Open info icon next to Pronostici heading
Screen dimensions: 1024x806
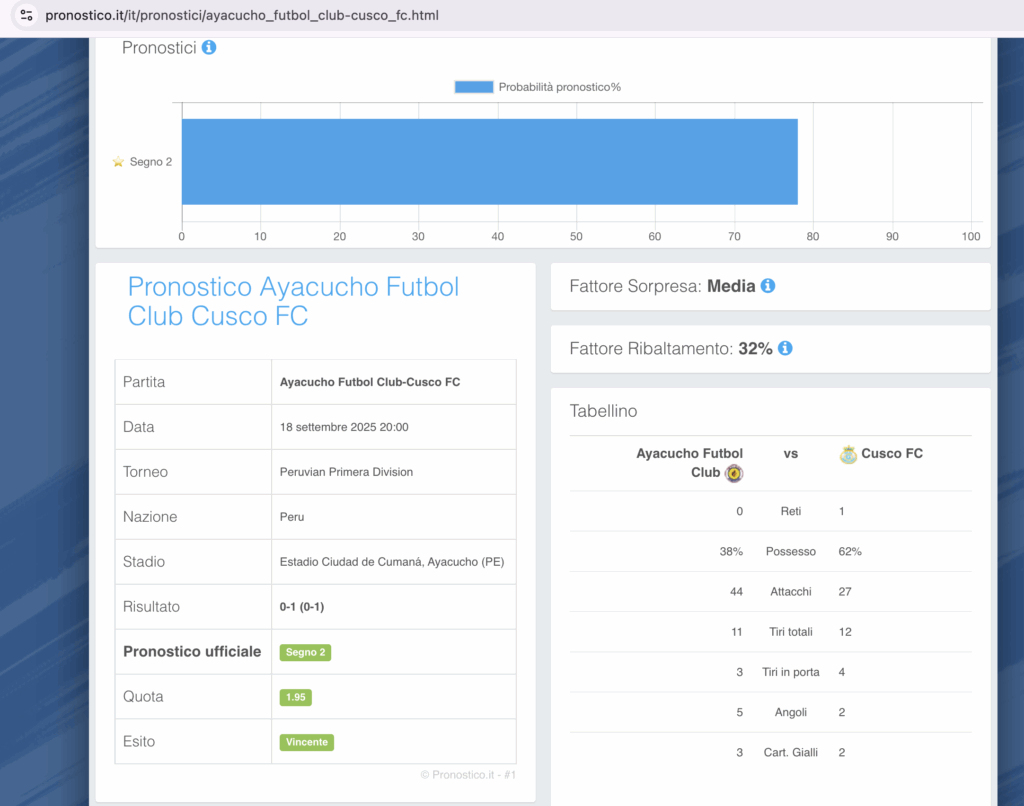(x=209, y=48)
